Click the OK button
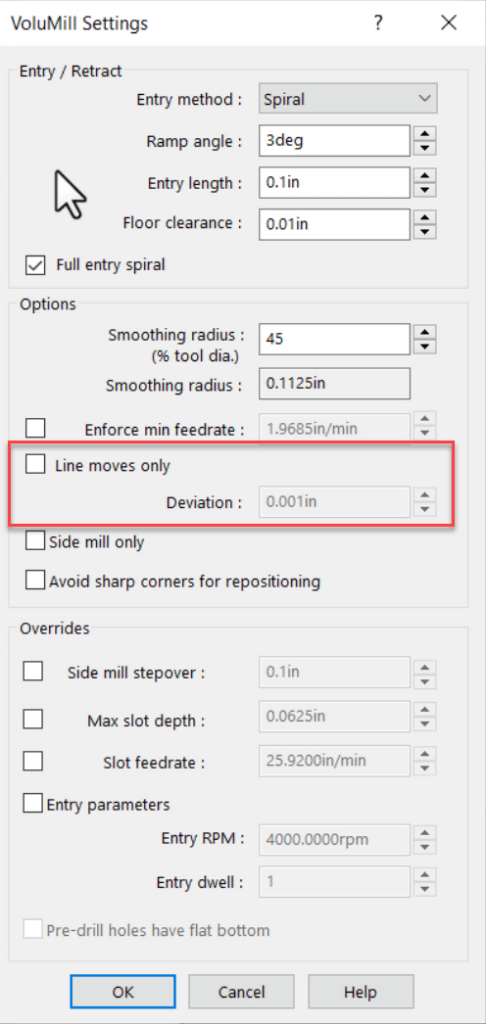The height and width of the screenshot is (1024, 486). point(123,992)
